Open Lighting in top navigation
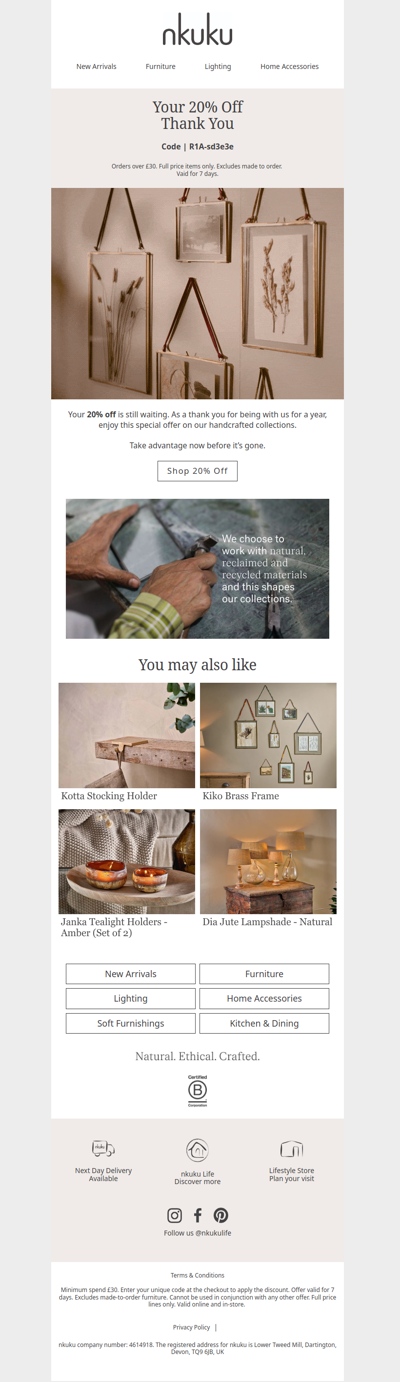 click(x=218, y=67)
